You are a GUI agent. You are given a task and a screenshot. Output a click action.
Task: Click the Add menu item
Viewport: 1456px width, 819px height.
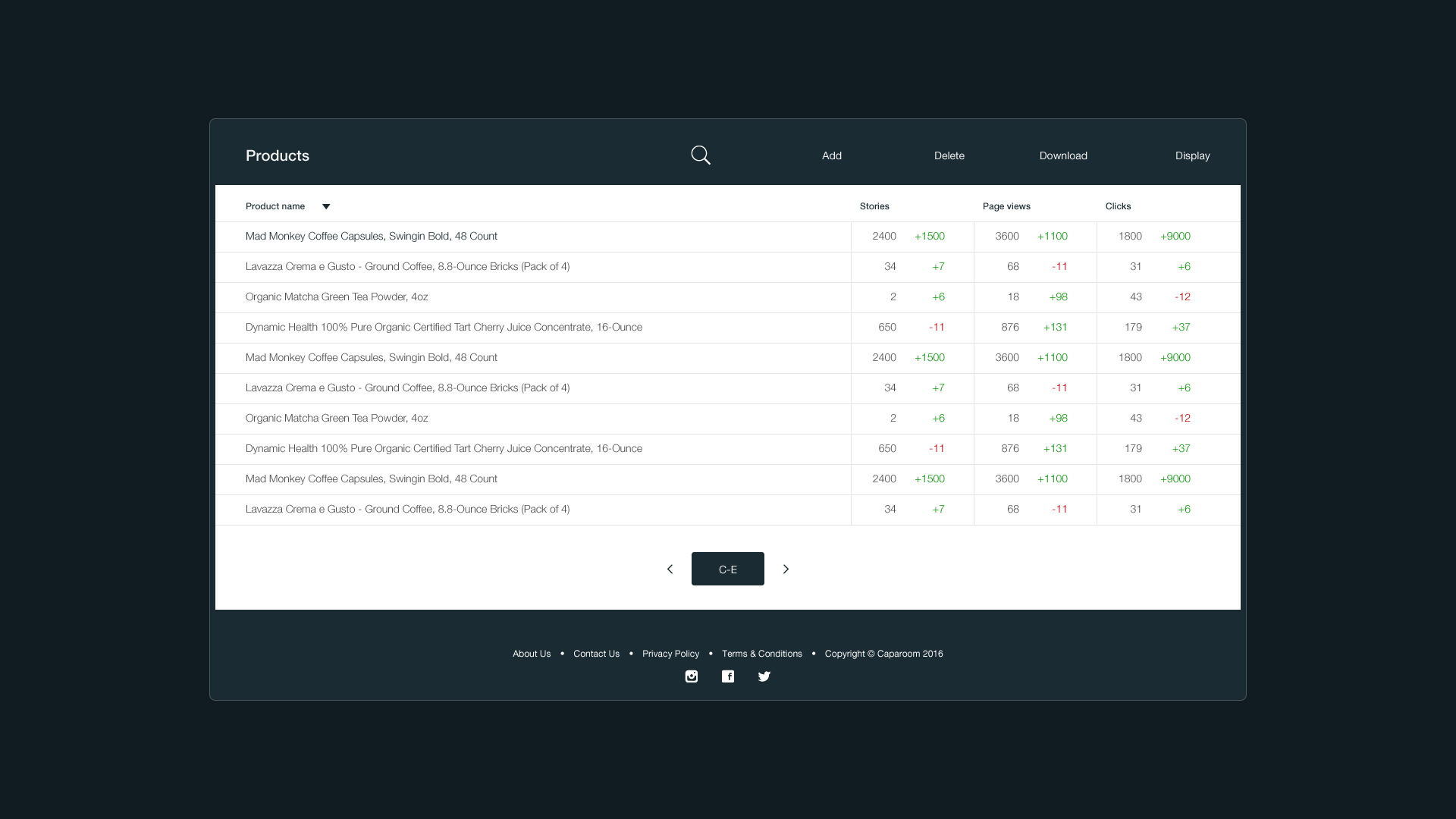[832, 155]
